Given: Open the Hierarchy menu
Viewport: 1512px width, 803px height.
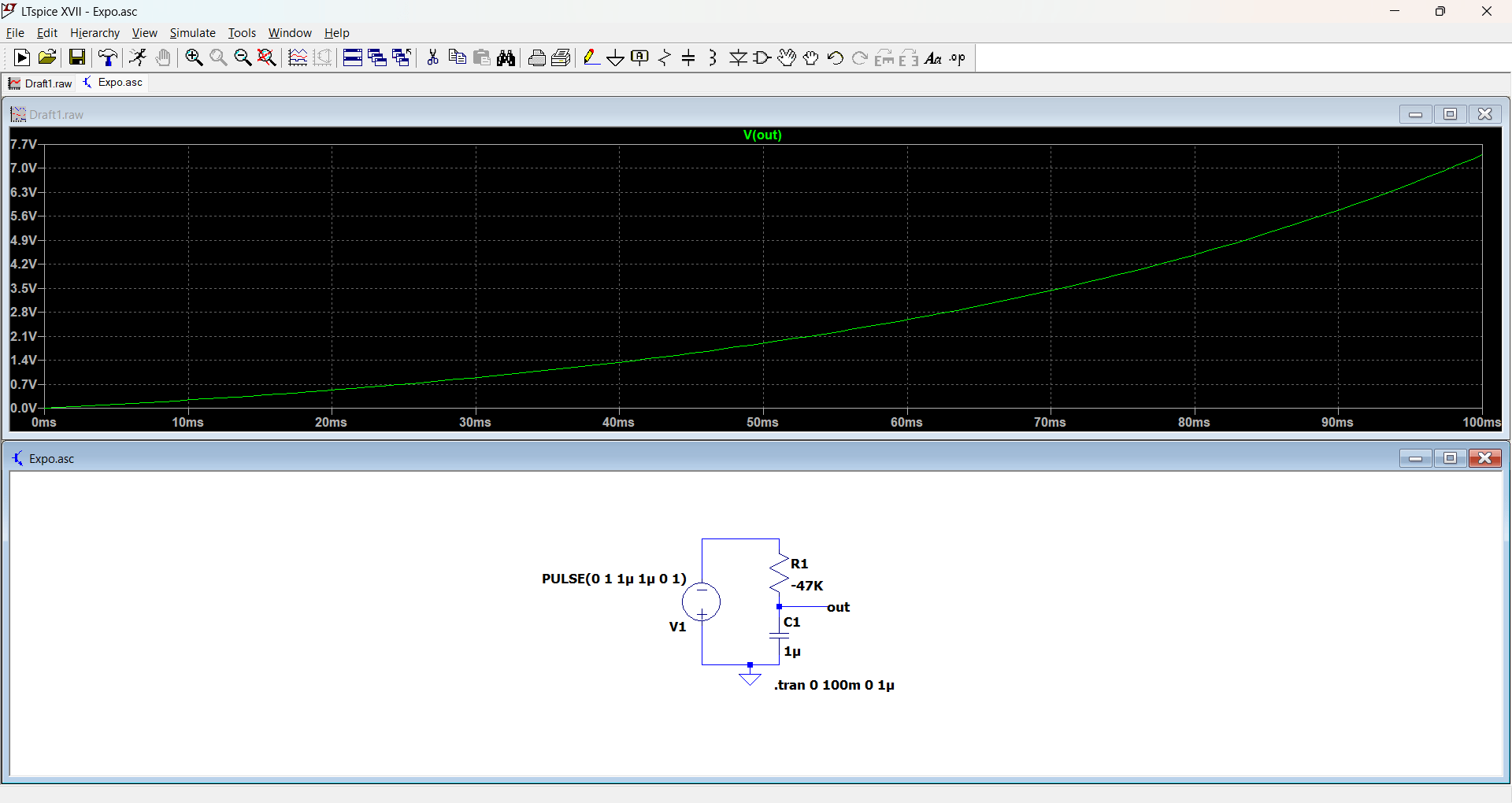Looking at the screenshot, I should coord(94,33).
